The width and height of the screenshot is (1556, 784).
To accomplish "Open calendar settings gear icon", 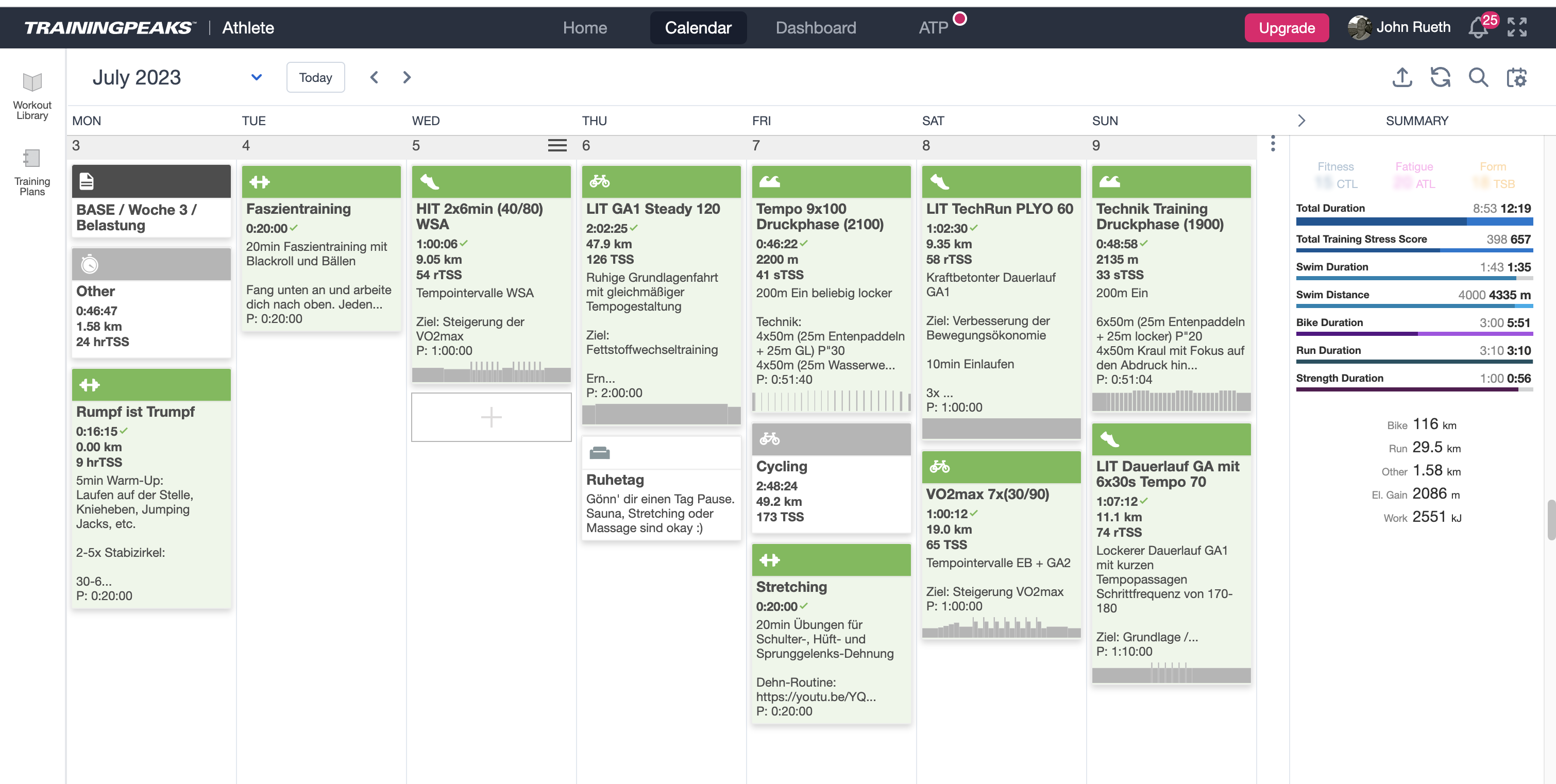I will pyautogui.click(x=1516, y=77).
